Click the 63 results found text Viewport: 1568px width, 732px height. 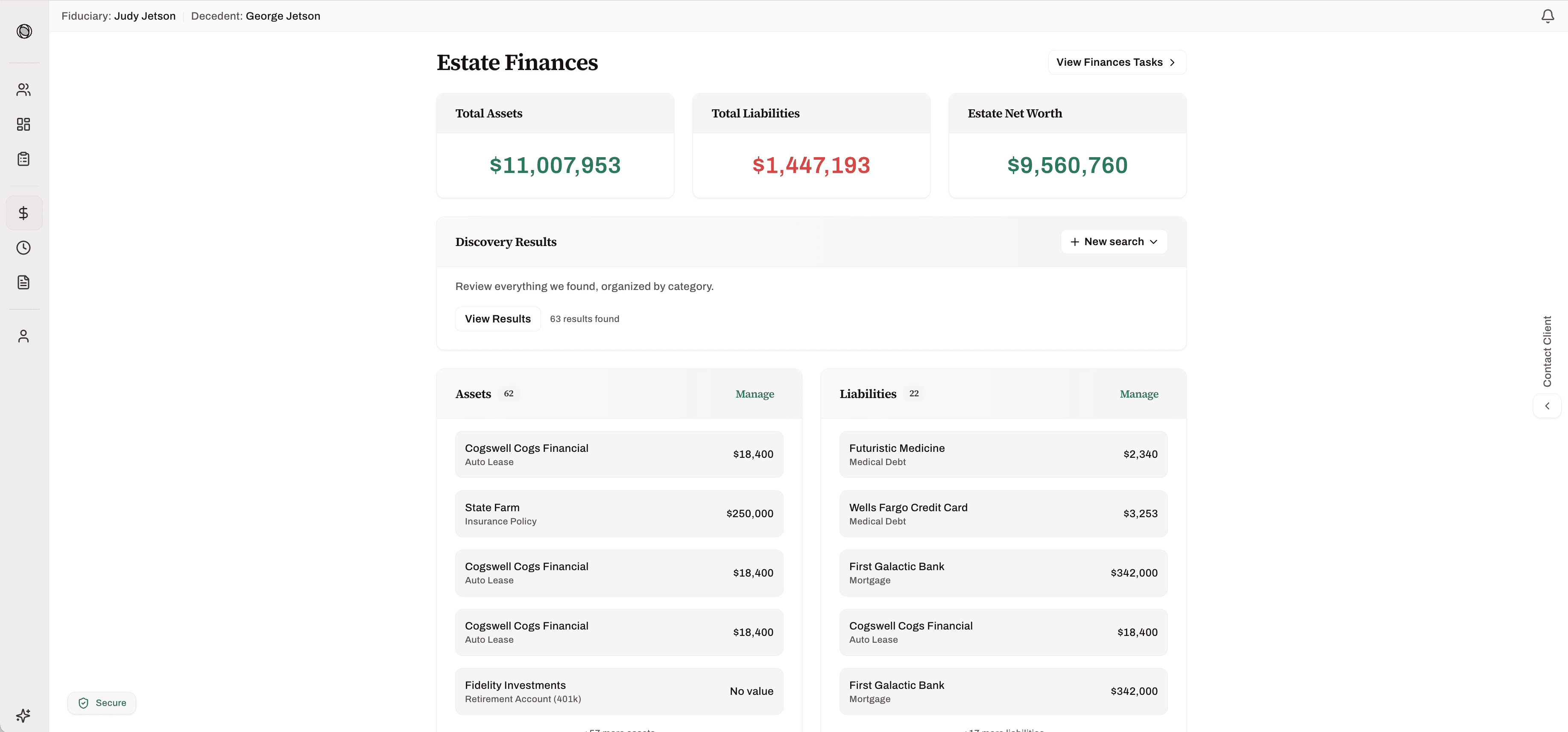[x=584, y=319]
